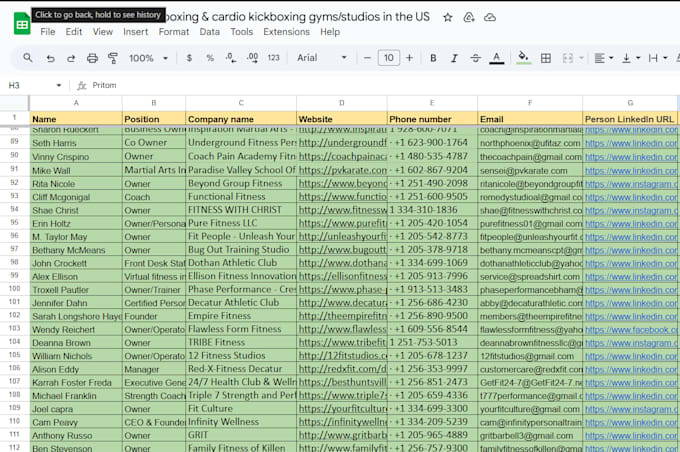This screenshot has height=452, width=680.
Task: Undo the last action
Action: click(50, 58)
